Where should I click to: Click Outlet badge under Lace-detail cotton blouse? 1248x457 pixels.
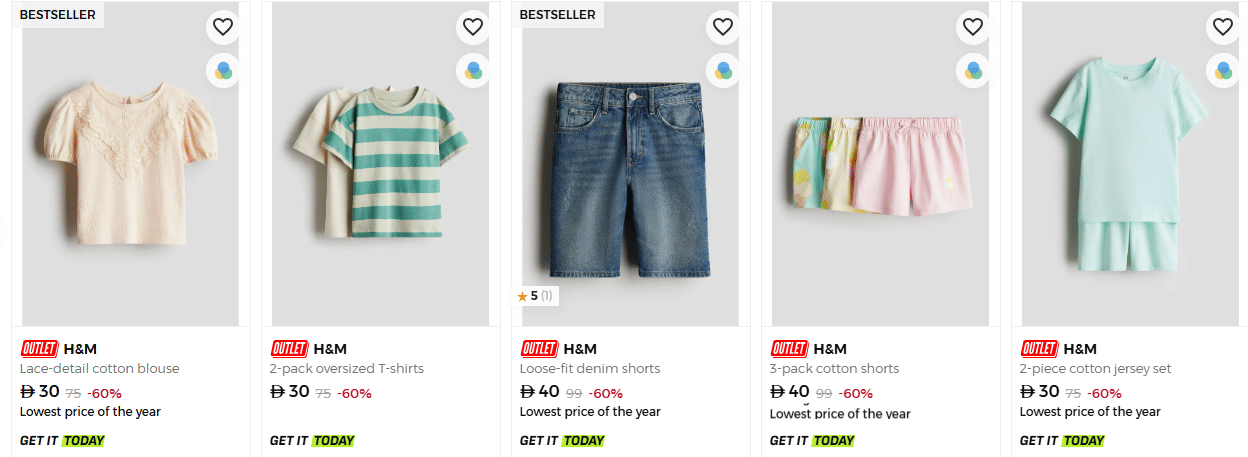pyautogui.click(x=39, y=349)
